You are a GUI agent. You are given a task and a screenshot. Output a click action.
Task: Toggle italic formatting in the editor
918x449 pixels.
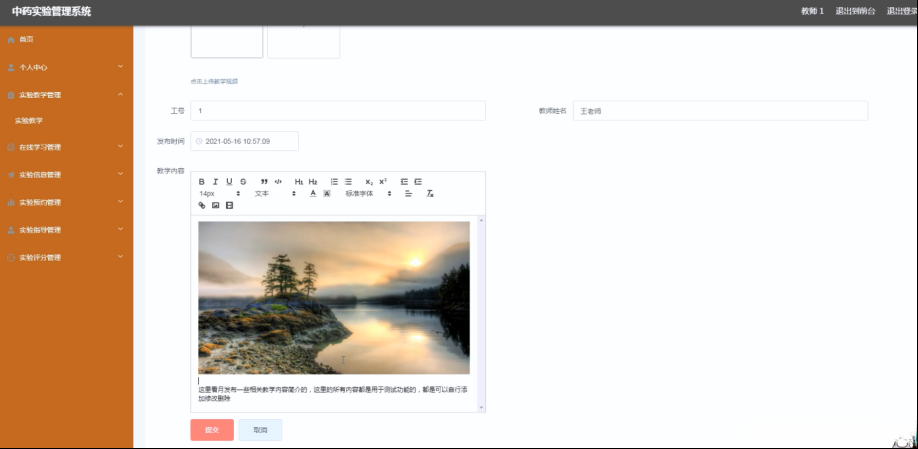pyautogui.click(x=215, y=182)
